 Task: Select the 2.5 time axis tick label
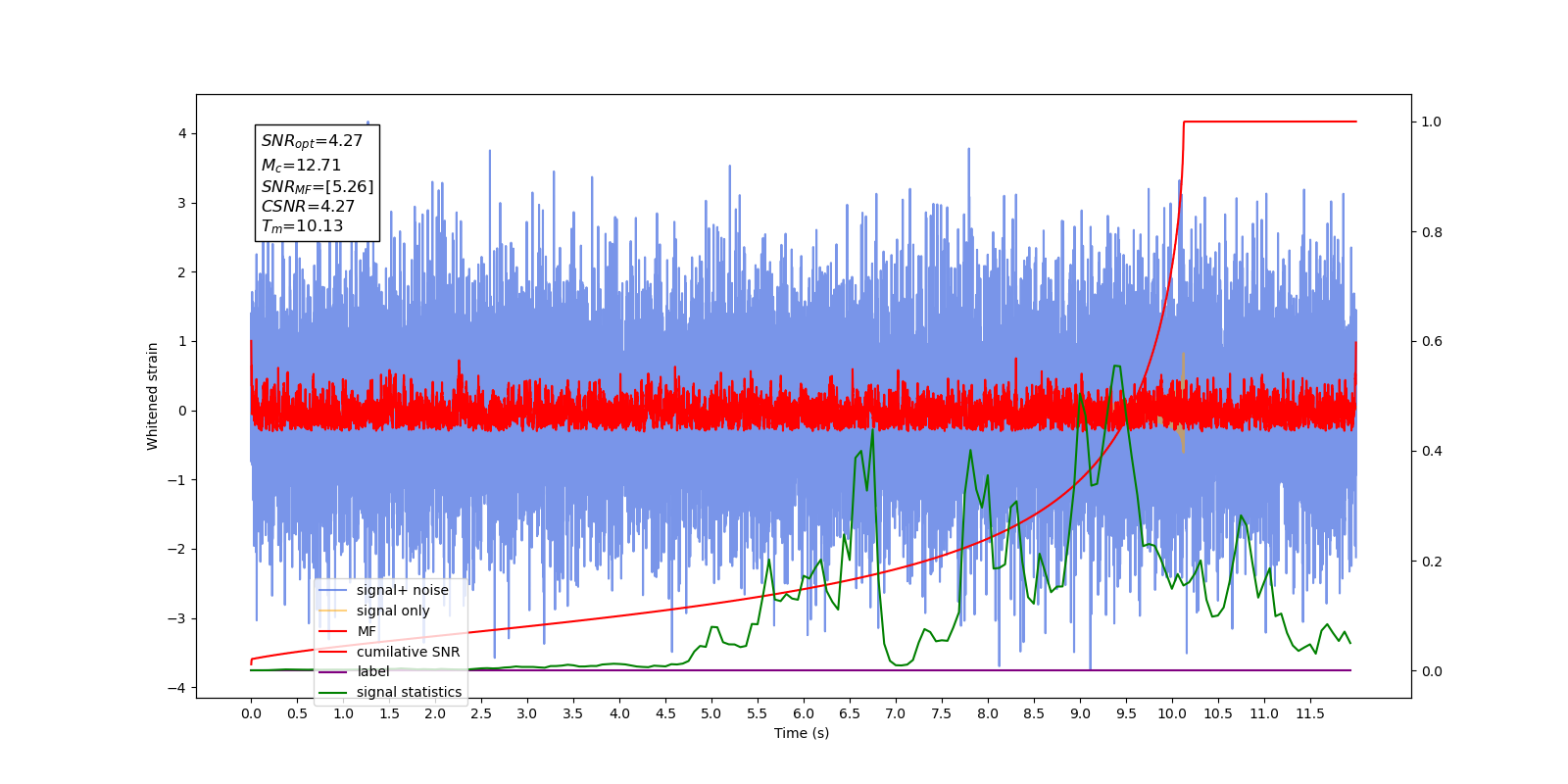481,713
